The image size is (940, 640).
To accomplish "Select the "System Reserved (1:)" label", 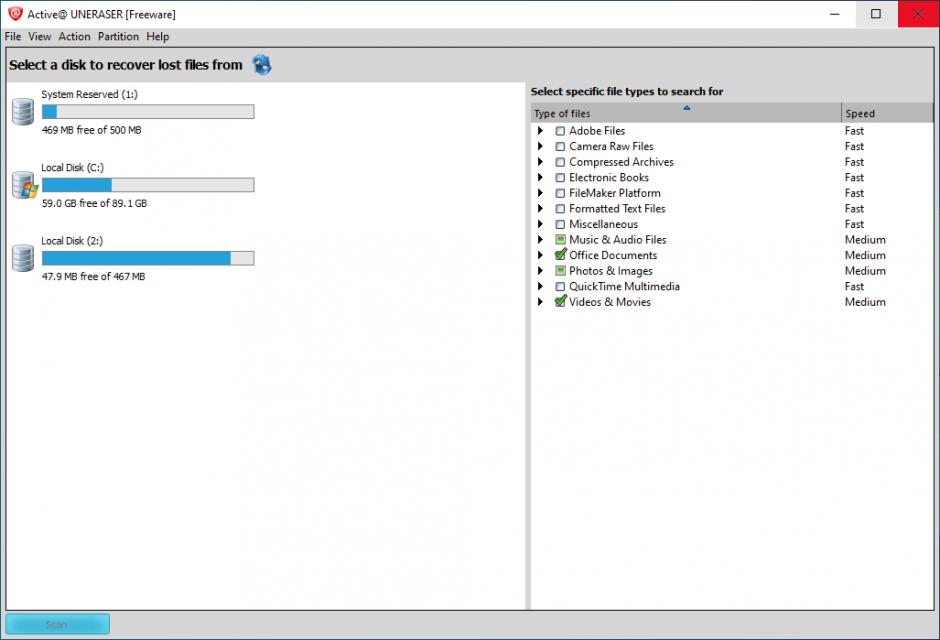I will click(89, 95).
